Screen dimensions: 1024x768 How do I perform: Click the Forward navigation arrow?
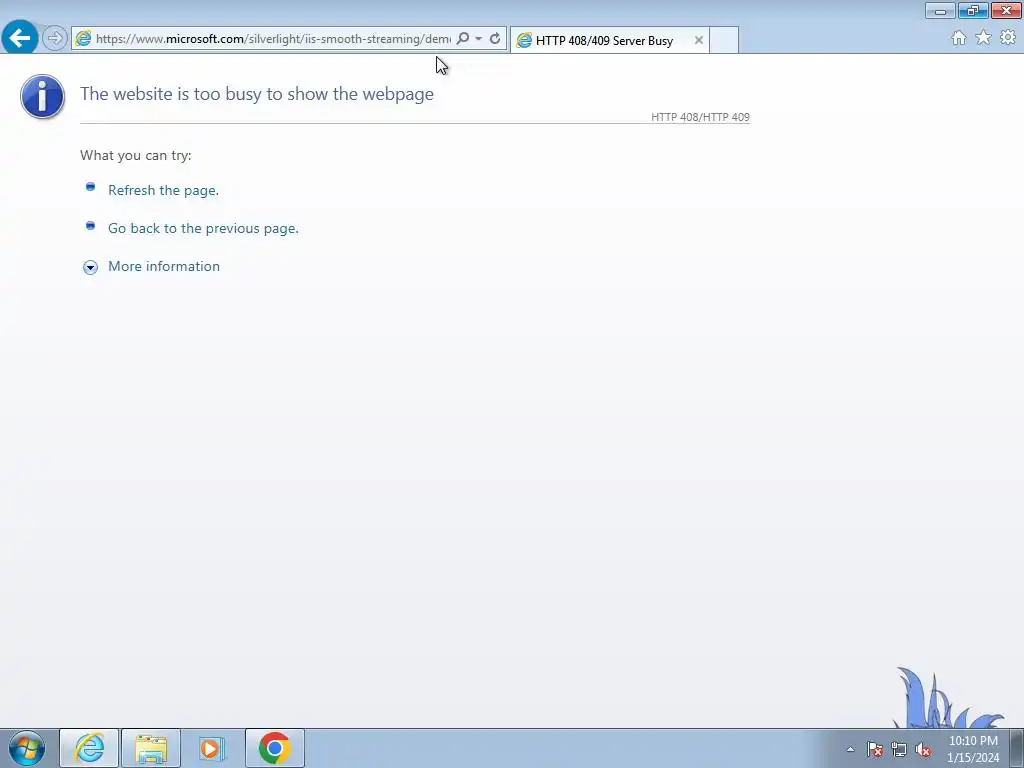[55, 39]
